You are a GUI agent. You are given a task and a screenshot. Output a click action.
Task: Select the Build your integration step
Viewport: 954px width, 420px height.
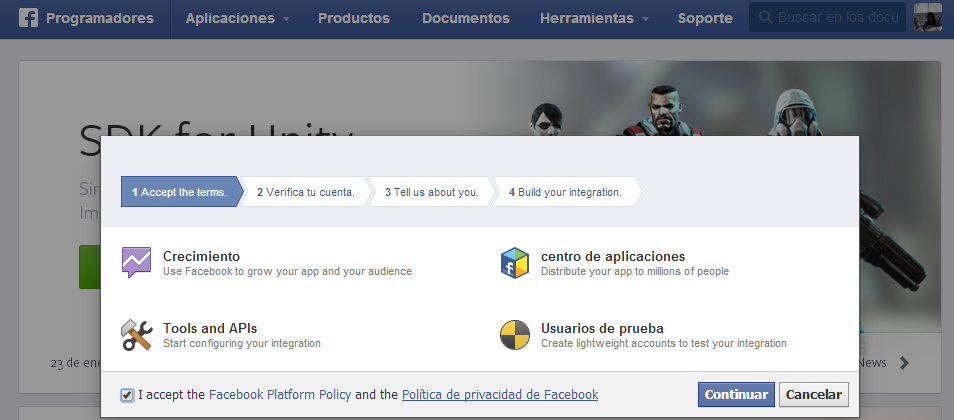[x=565, y=192]
